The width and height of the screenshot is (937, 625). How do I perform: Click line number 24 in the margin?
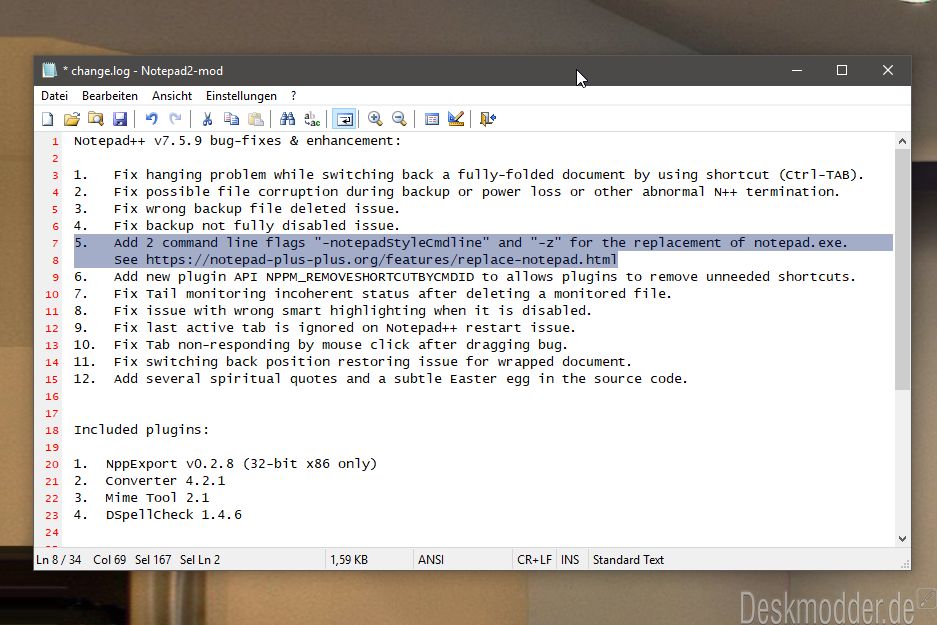pyautogui.click(x=53, y=532)
